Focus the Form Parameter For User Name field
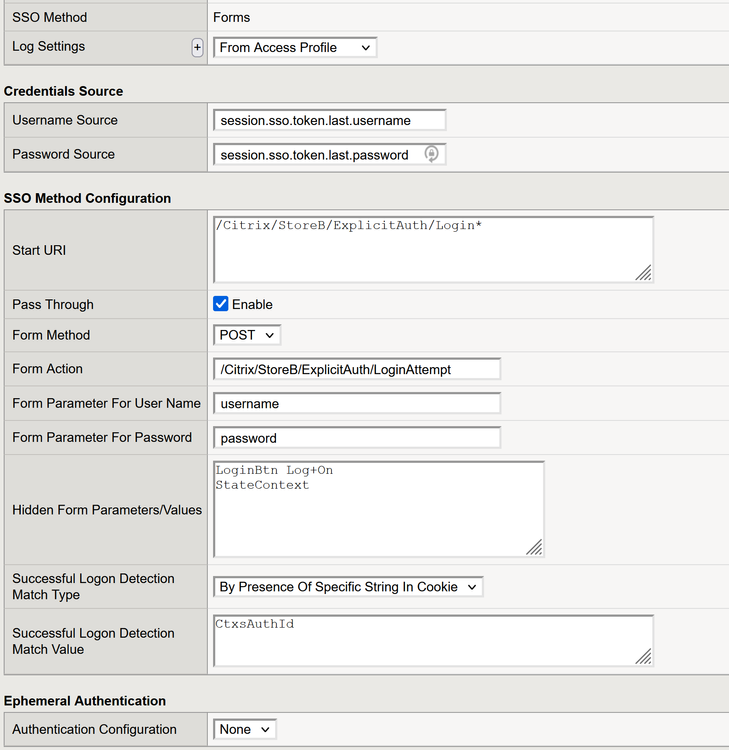This screenshot has height=750, width=729. [x=356, y=404]
